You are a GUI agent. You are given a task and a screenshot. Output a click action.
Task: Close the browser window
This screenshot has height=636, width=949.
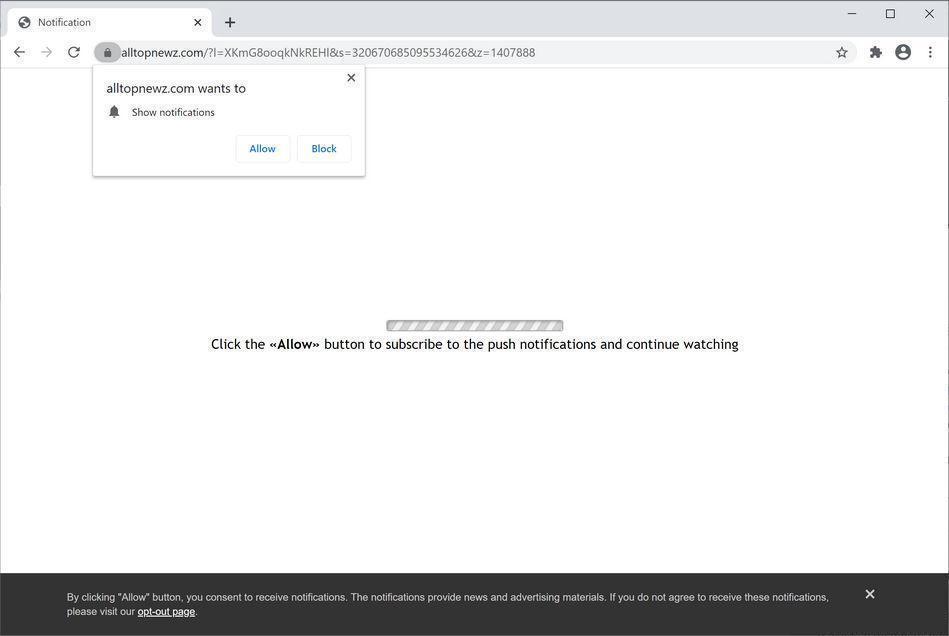coord(929,13)
